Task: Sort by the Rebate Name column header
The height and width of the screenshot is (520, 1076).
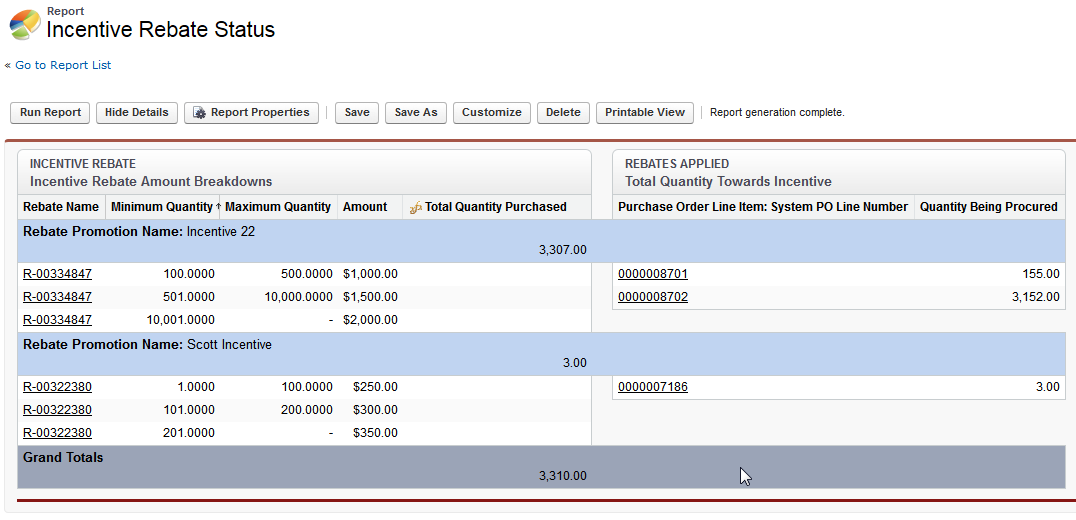Action: click(x=61, y=207)
